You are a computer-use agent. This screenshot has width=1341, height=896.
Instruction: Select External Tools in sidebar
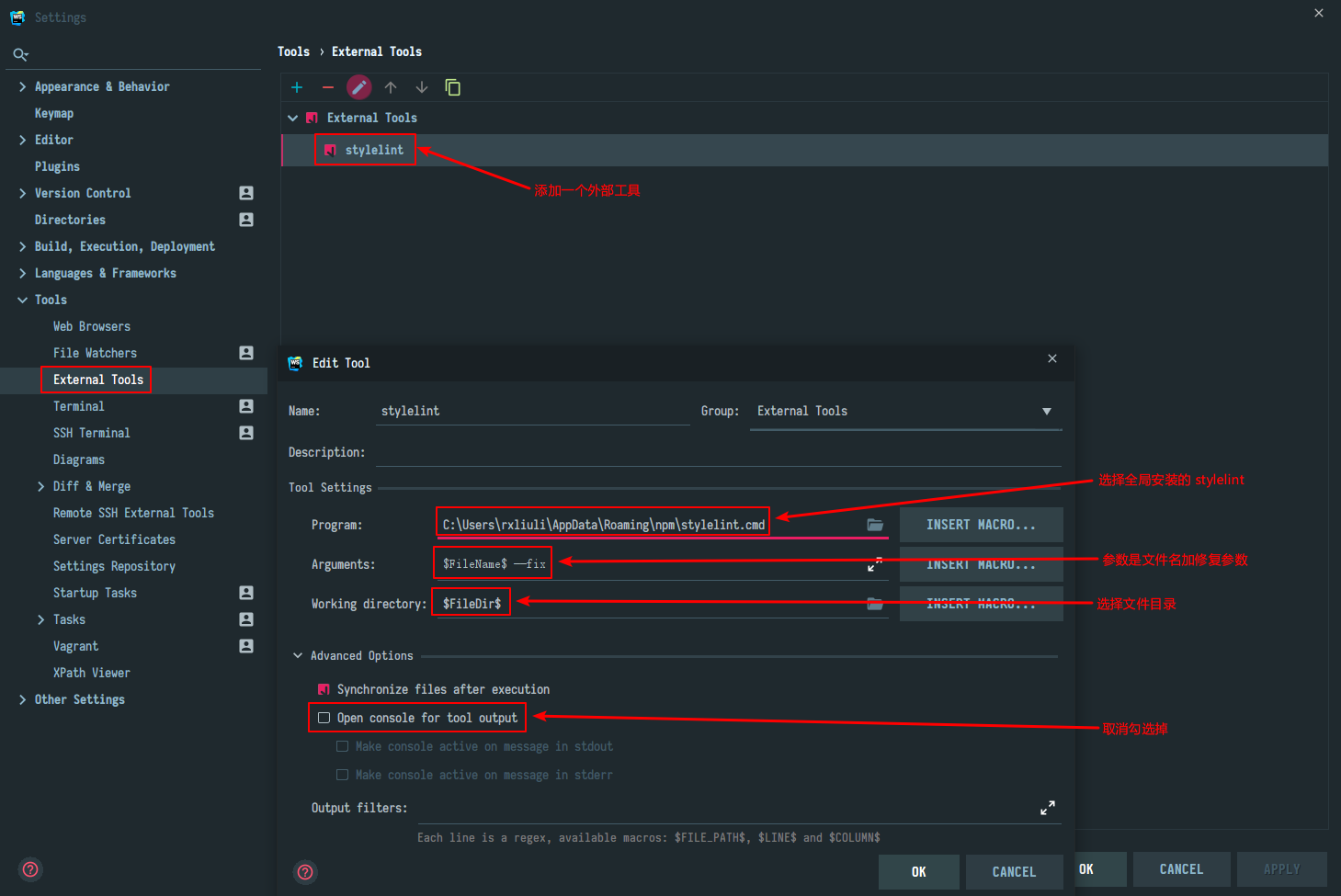click(x=98, y=380)
